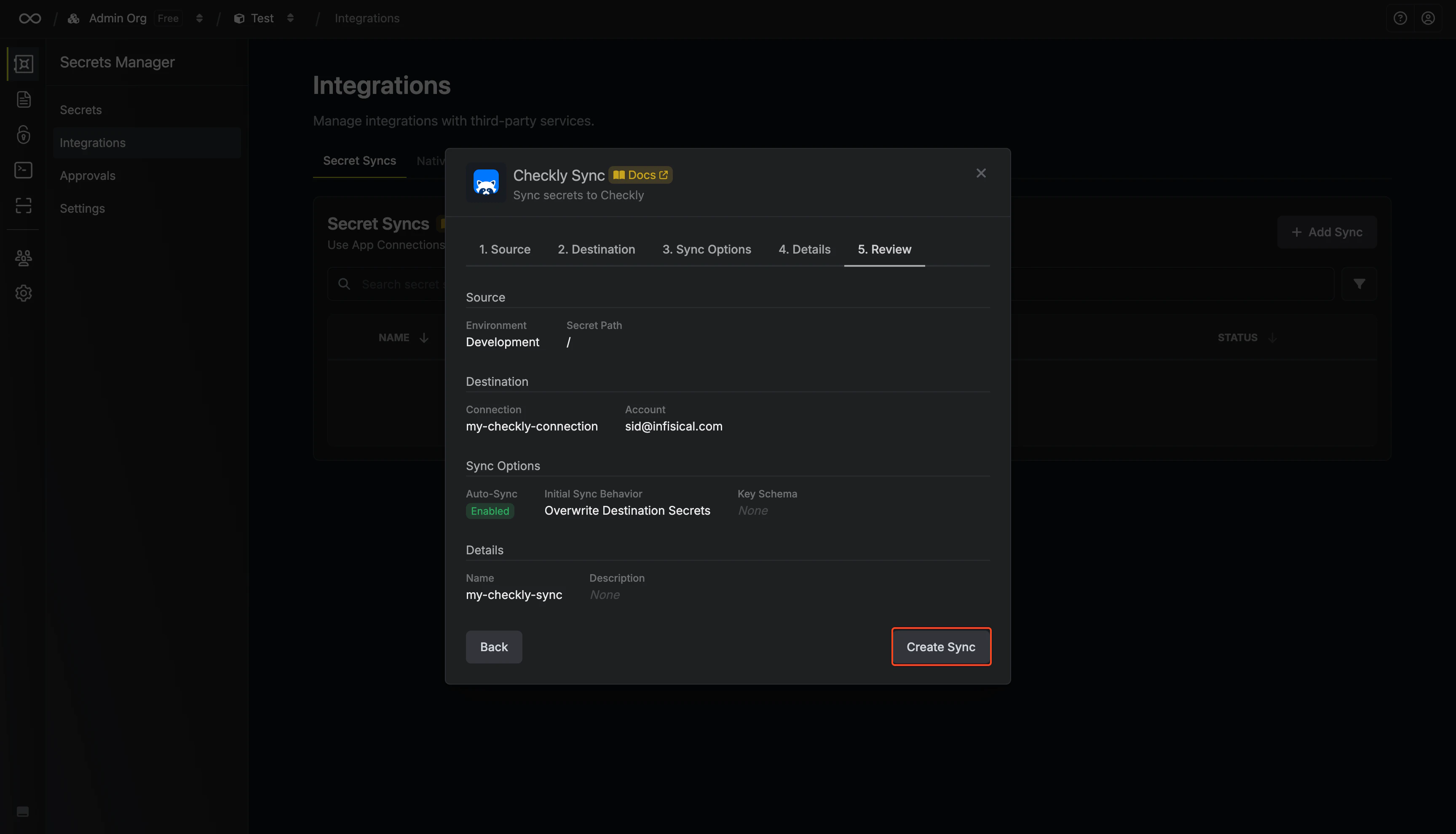Click the my-checkly-connection value
Screen dimensions: 1456x834
(x=532, y=426)
